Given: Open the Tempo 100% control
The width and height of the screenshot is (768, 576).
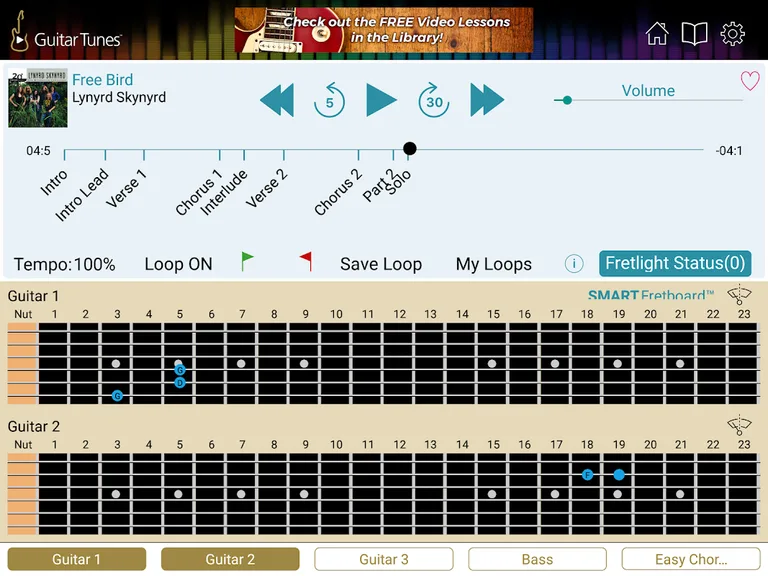Looking at the screenshot, I should click(64, 264).
